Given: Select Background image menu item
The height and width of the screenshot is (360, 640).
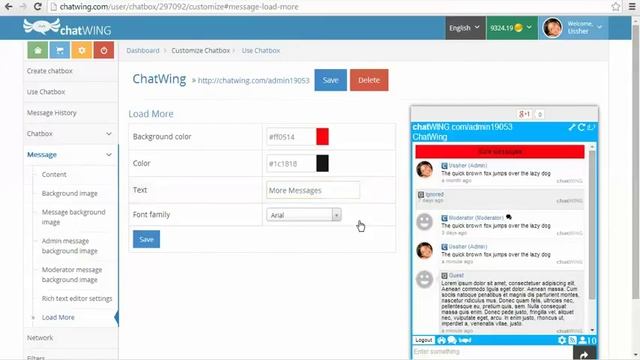Looking at the screenshot, I should (69, 193).
